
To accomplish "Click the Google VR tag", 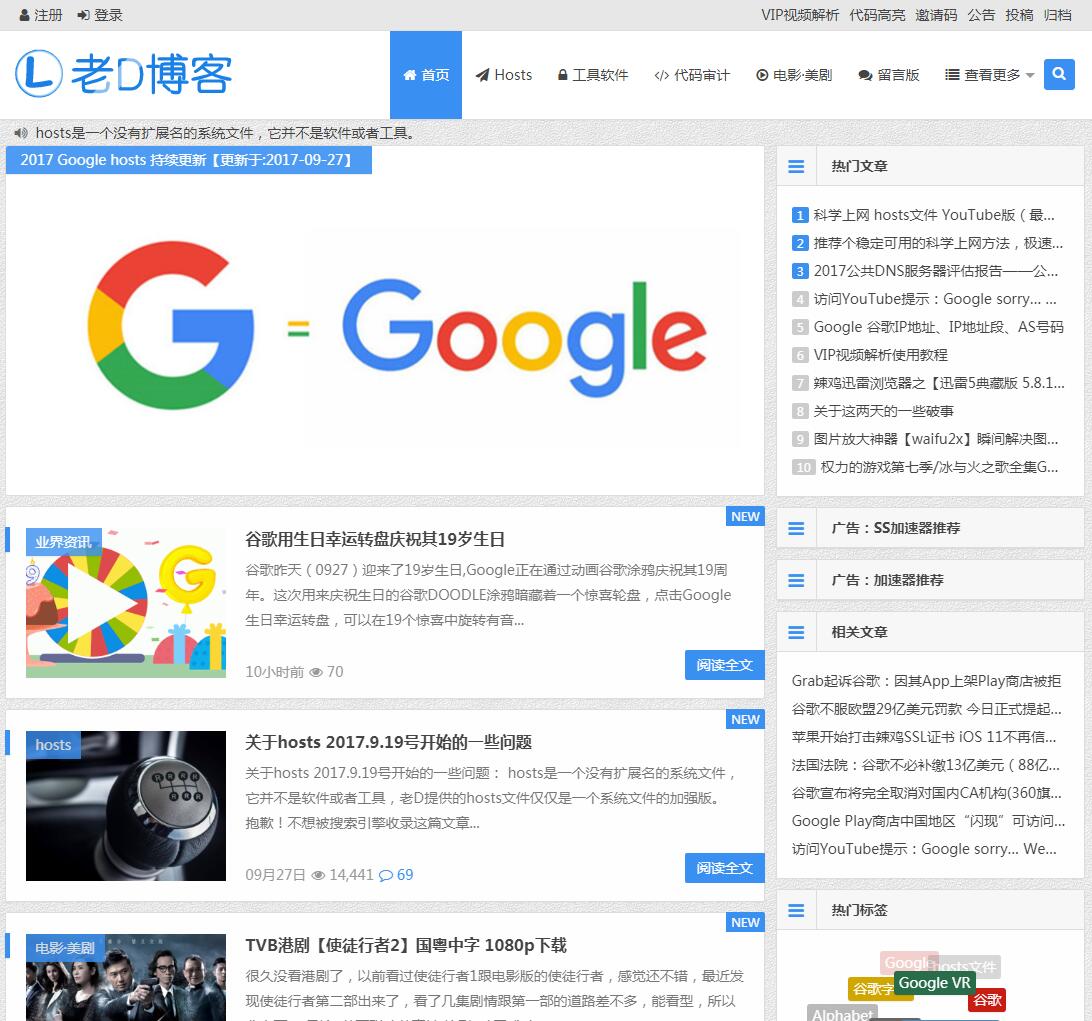I will (x=934, y=983).
